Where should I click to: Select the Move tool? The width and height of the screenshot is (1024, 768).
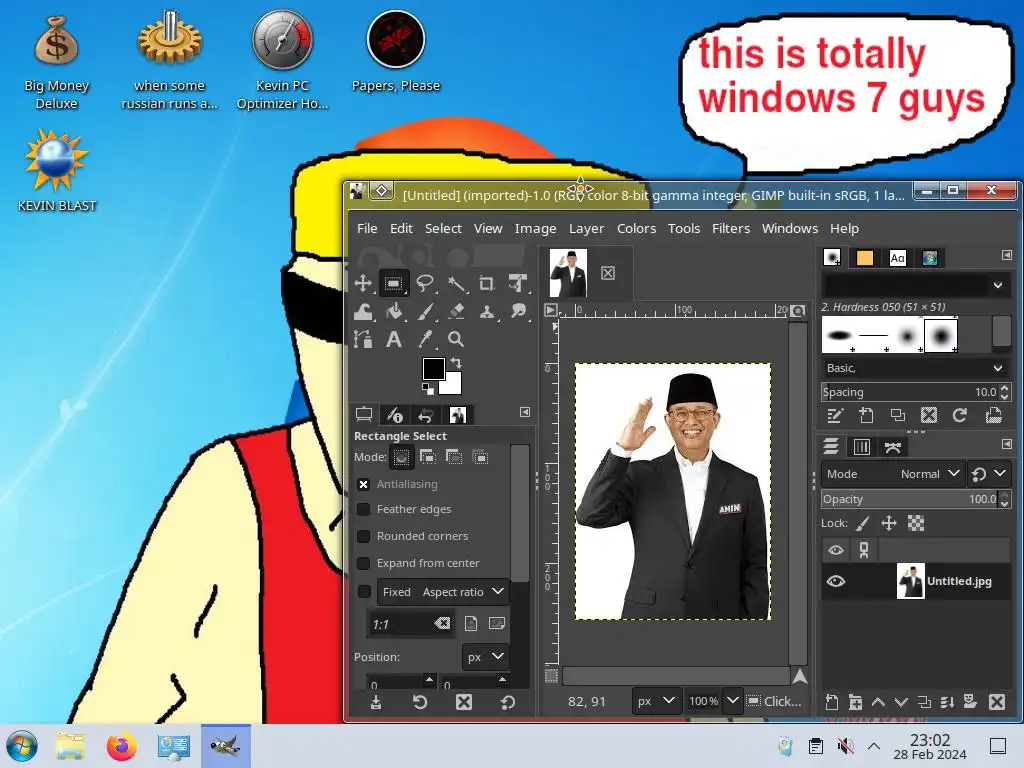coord(363,283)
